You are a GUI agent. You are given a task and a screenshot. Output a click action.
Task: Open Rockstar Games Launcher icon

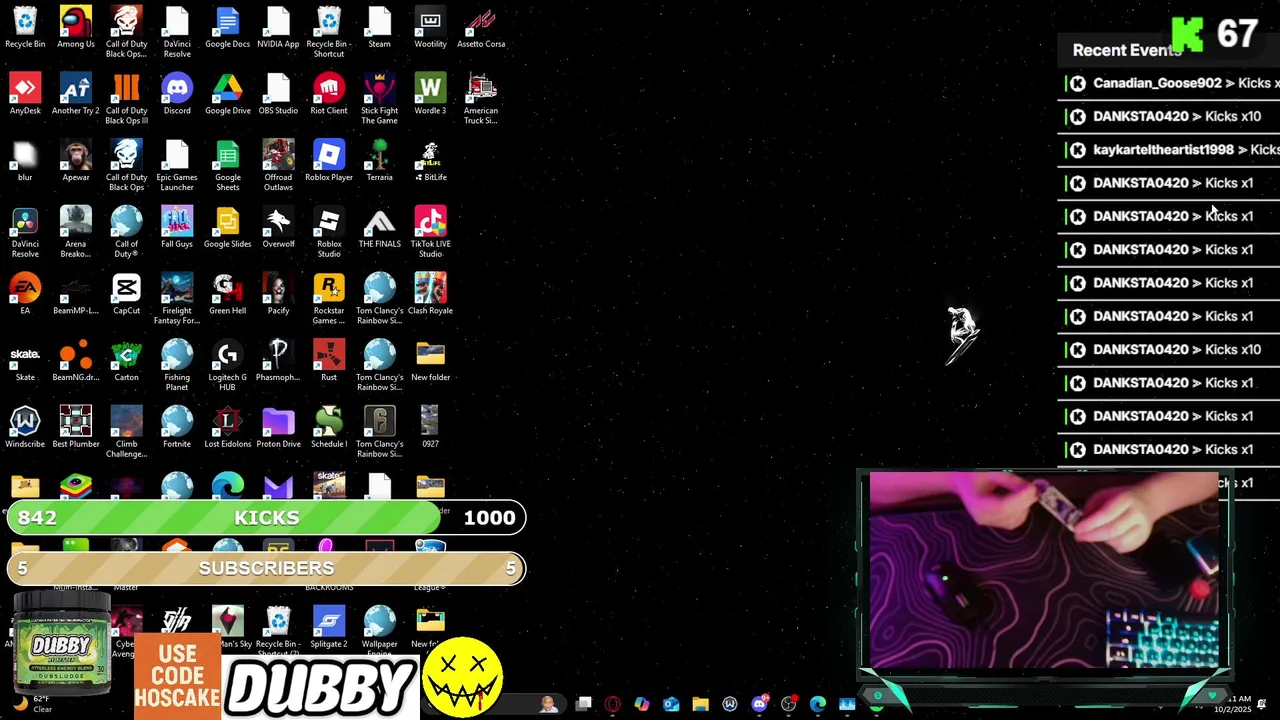coord(329,298)
